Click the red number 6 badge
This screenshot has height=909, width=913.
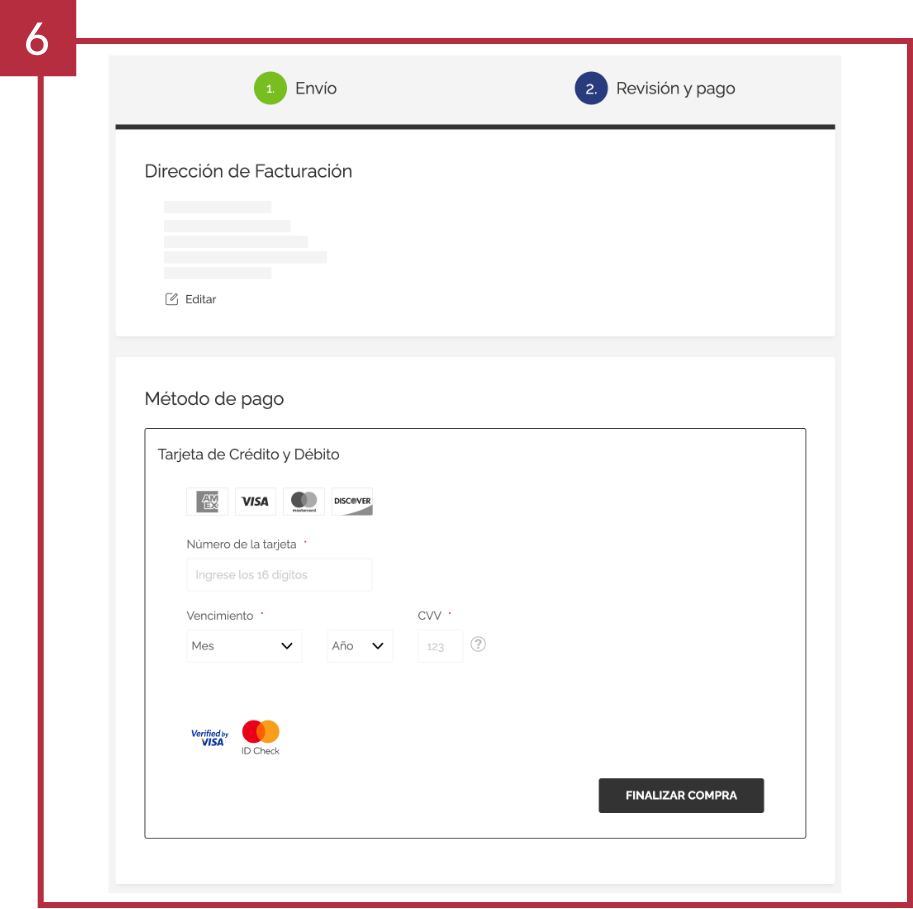[37, 38]
